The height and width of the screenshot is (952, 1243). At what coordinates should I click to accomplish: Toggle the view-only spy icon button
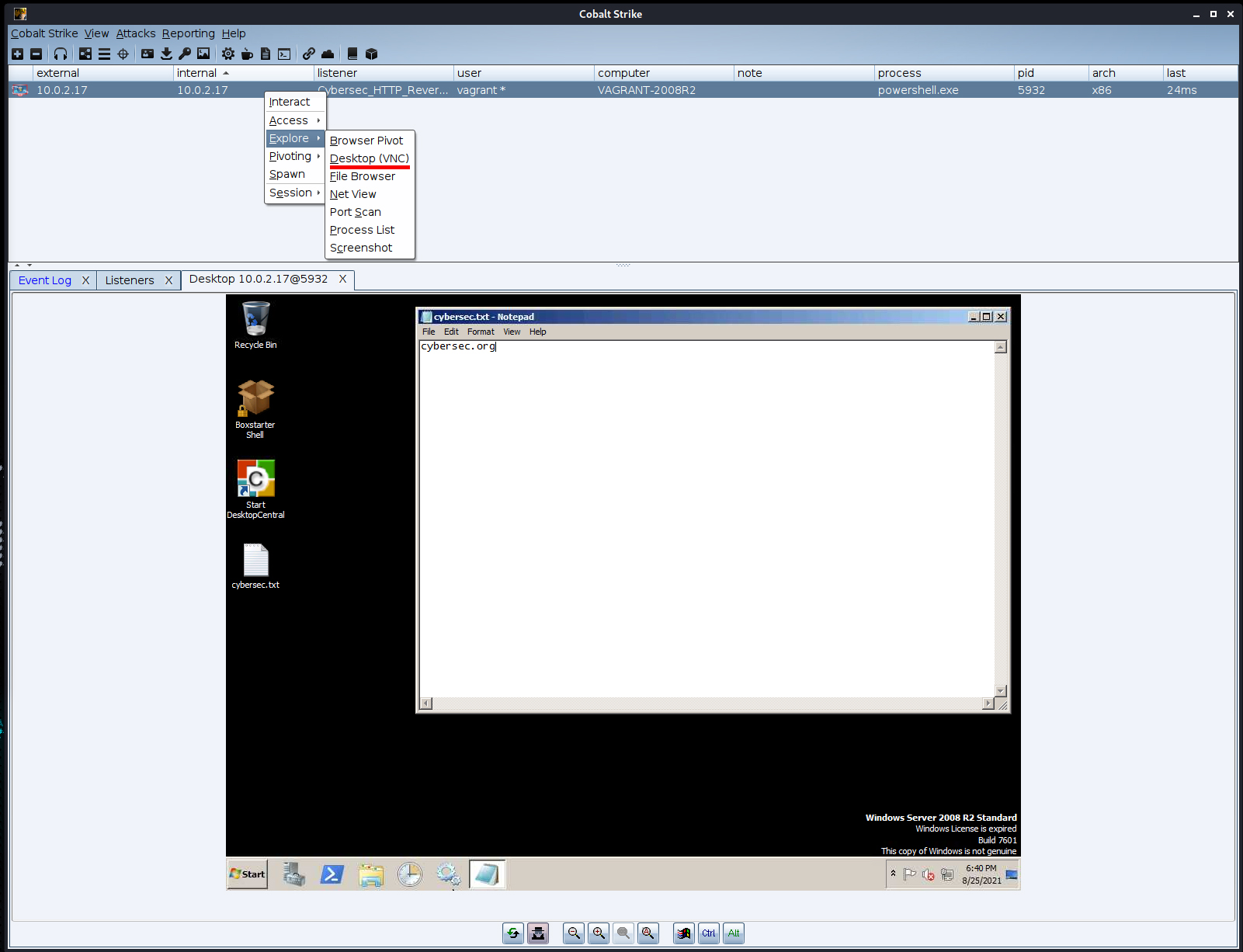point(538,933)
